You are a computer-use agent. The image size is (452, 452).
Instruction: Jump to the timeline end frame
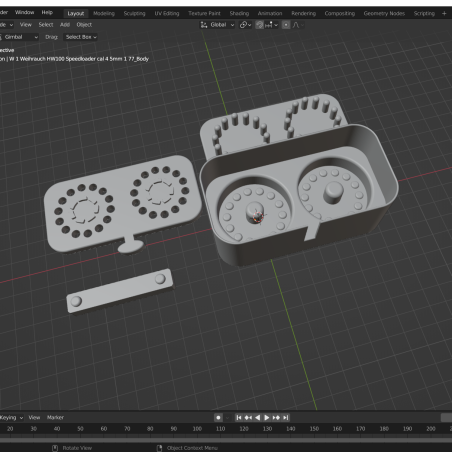(x=285, y=418)
